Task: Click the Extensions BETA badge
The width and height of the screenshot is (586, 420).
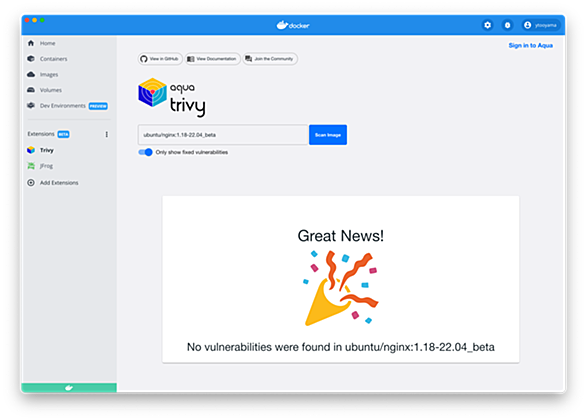Action: point(64,134)
